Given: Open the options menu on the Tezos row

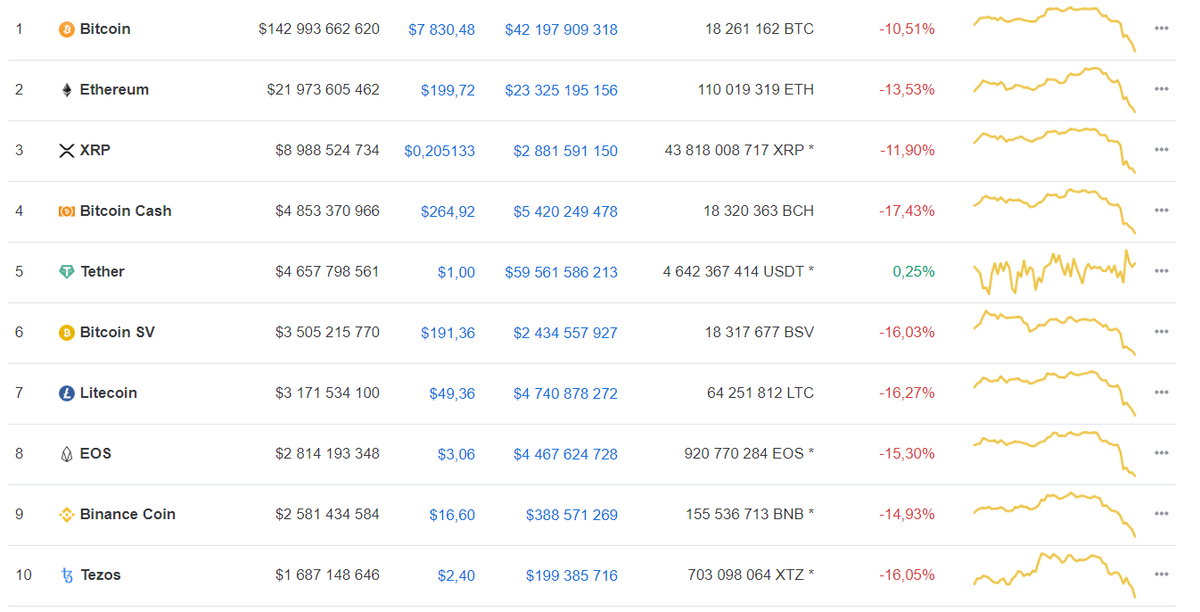Looking at the screenshot, I should coord(1161,575).
